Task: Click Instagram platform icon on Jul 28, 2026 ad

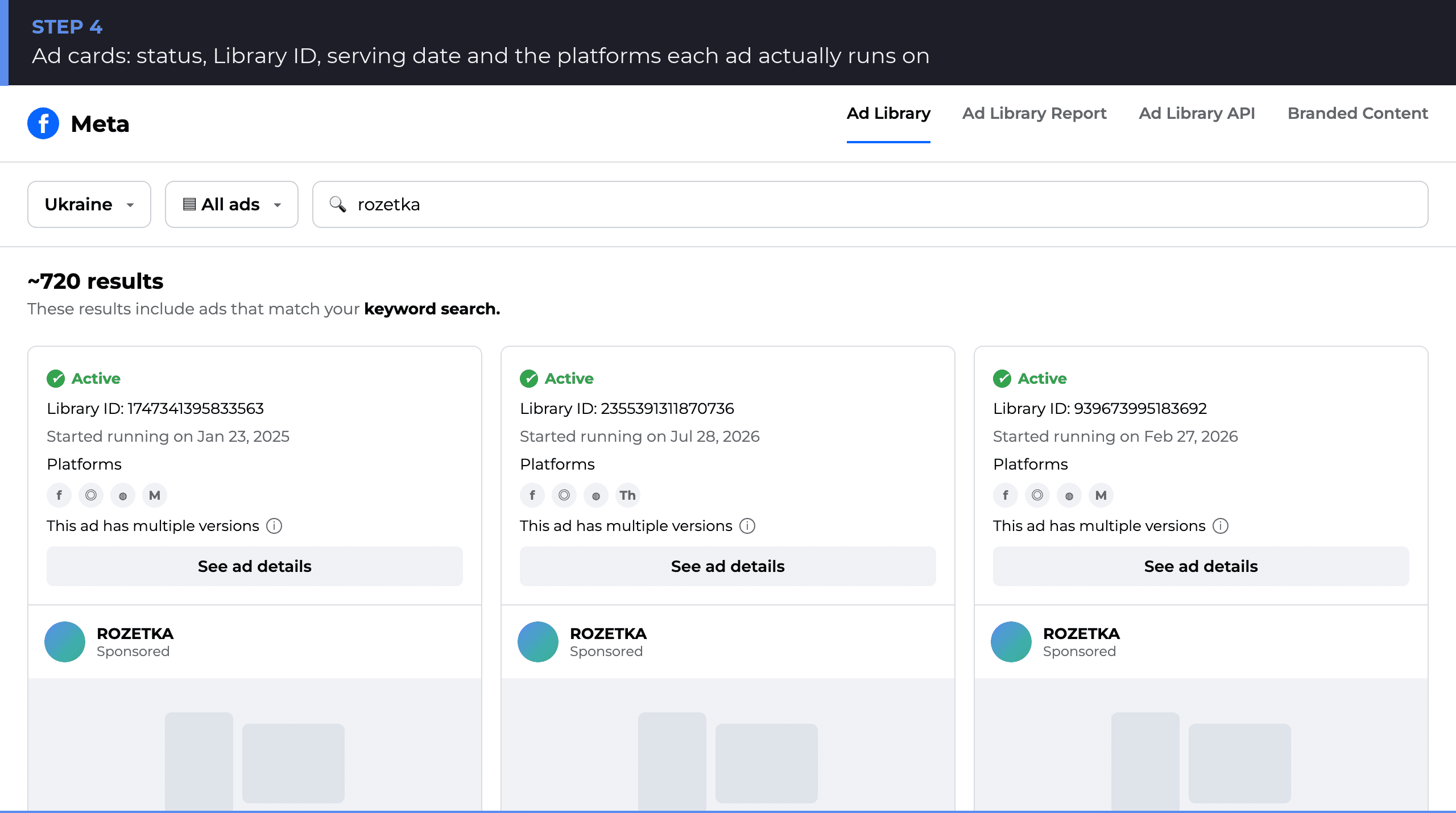Action: tap(564, 495)
